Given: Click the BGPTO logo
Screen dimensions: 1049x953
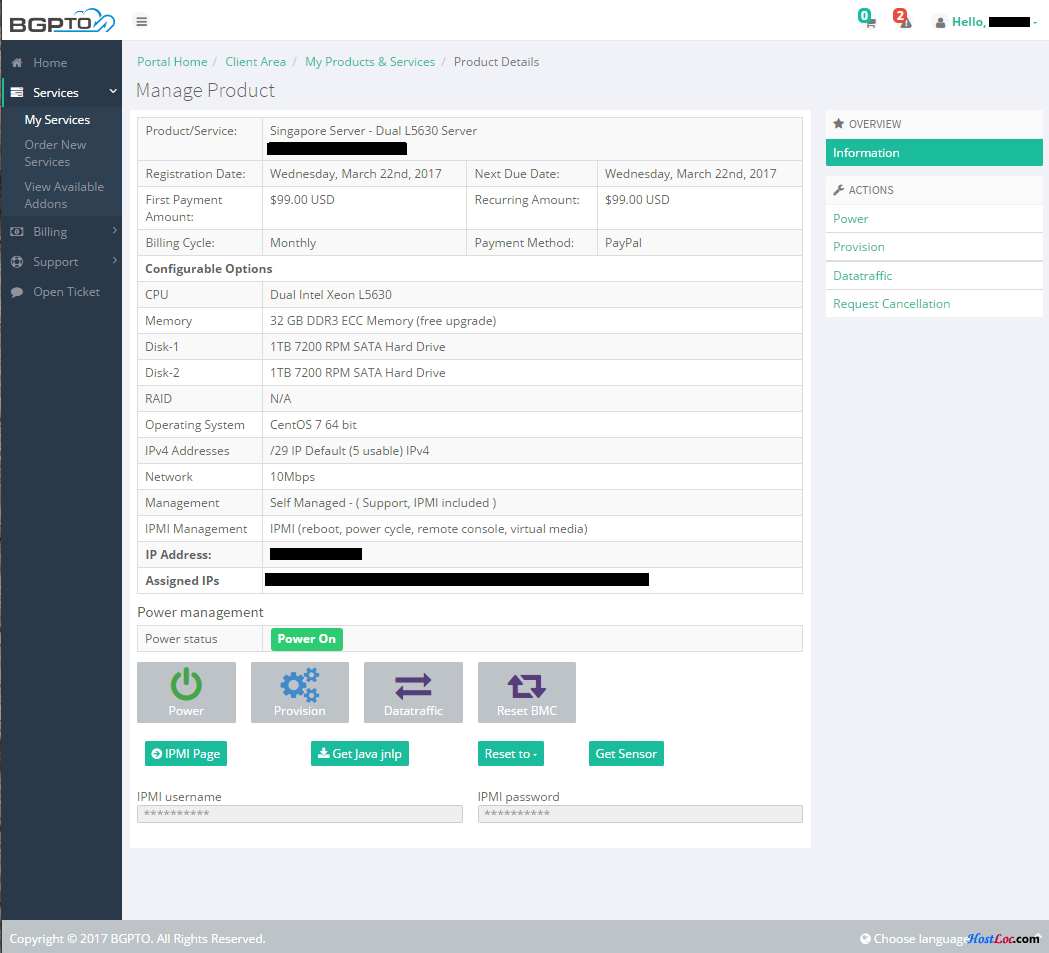Looking at the screenshot, I should (x=61, y=21).
